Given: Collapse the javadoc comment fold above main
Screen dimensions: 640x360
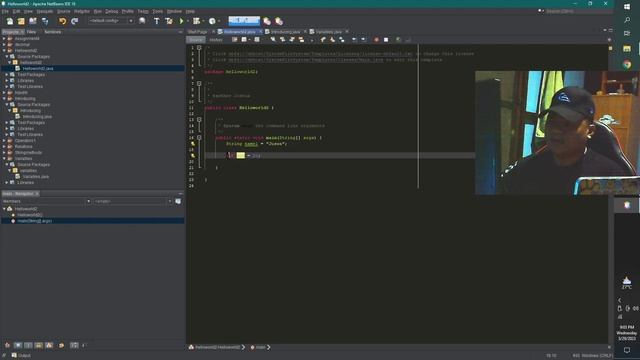Looking at the screenshot, I should pyautogui.click(x=199, y=120).
